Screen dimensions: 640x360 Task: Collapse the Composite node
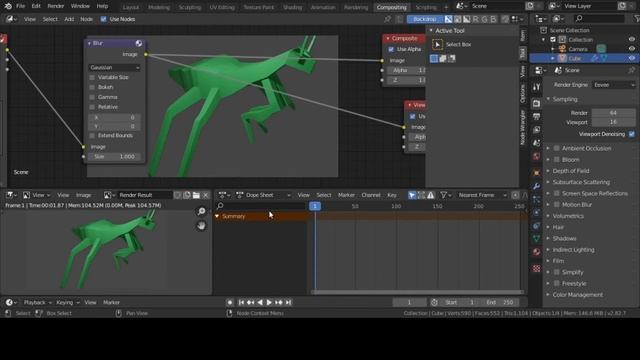click(388, 38)
